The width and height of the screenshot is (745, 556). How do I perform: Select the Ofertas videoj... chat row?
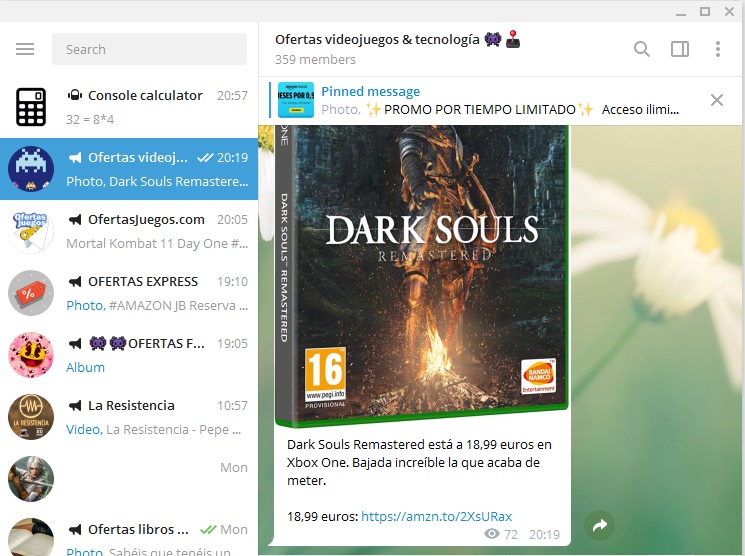pos(129,169)
